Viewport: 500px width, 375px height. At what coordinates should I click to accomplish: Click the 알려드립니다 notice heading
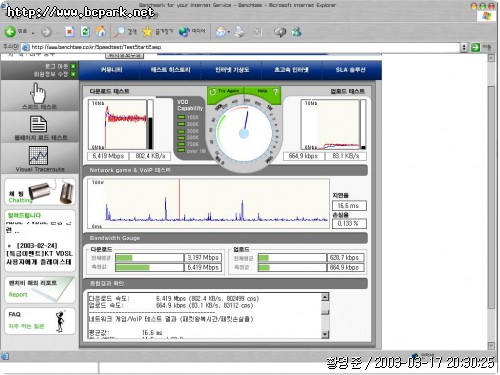24,215
